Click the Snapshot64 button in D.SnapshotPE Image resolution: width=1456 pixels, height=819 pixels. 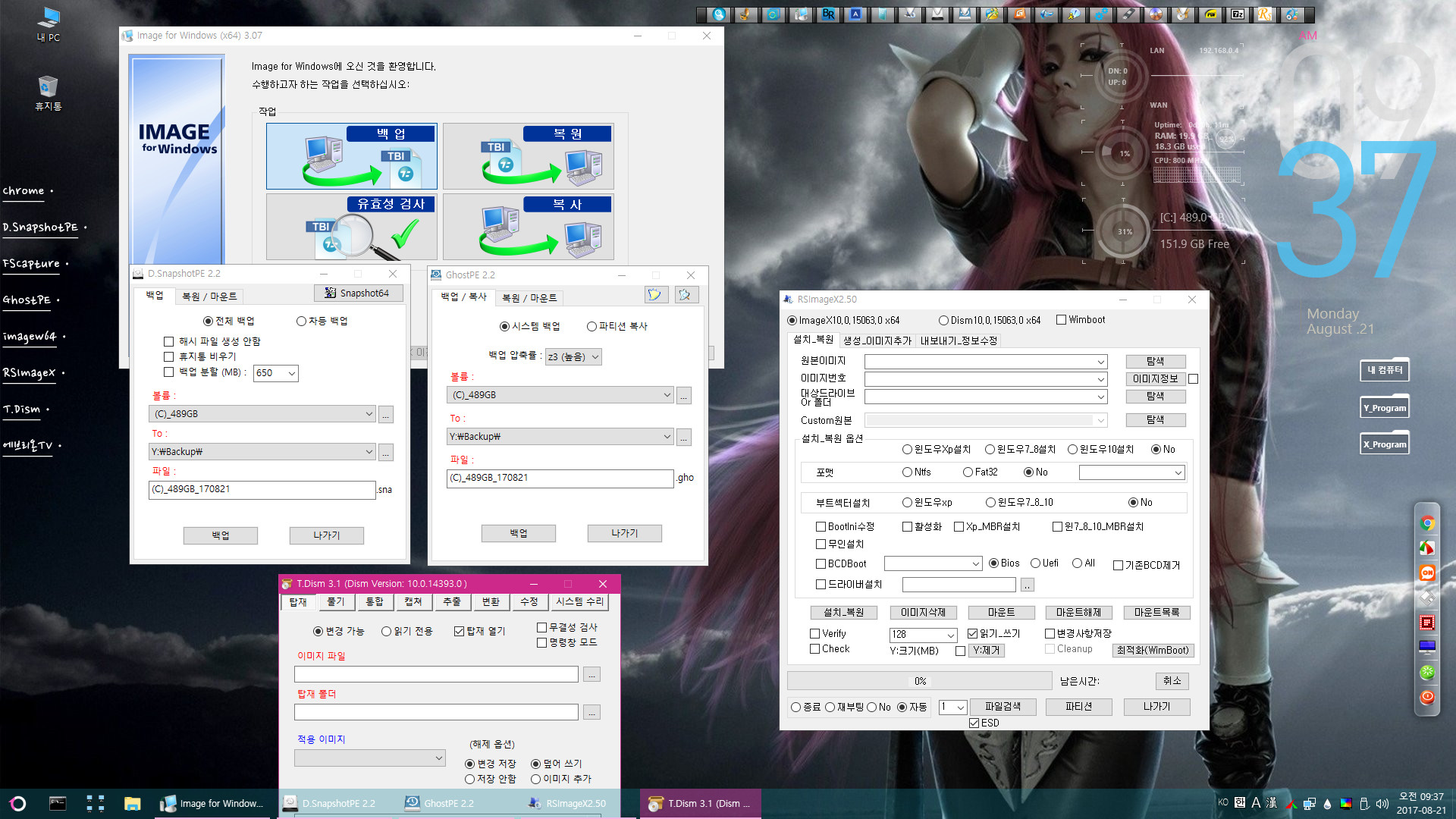click(x=359, y=293)
